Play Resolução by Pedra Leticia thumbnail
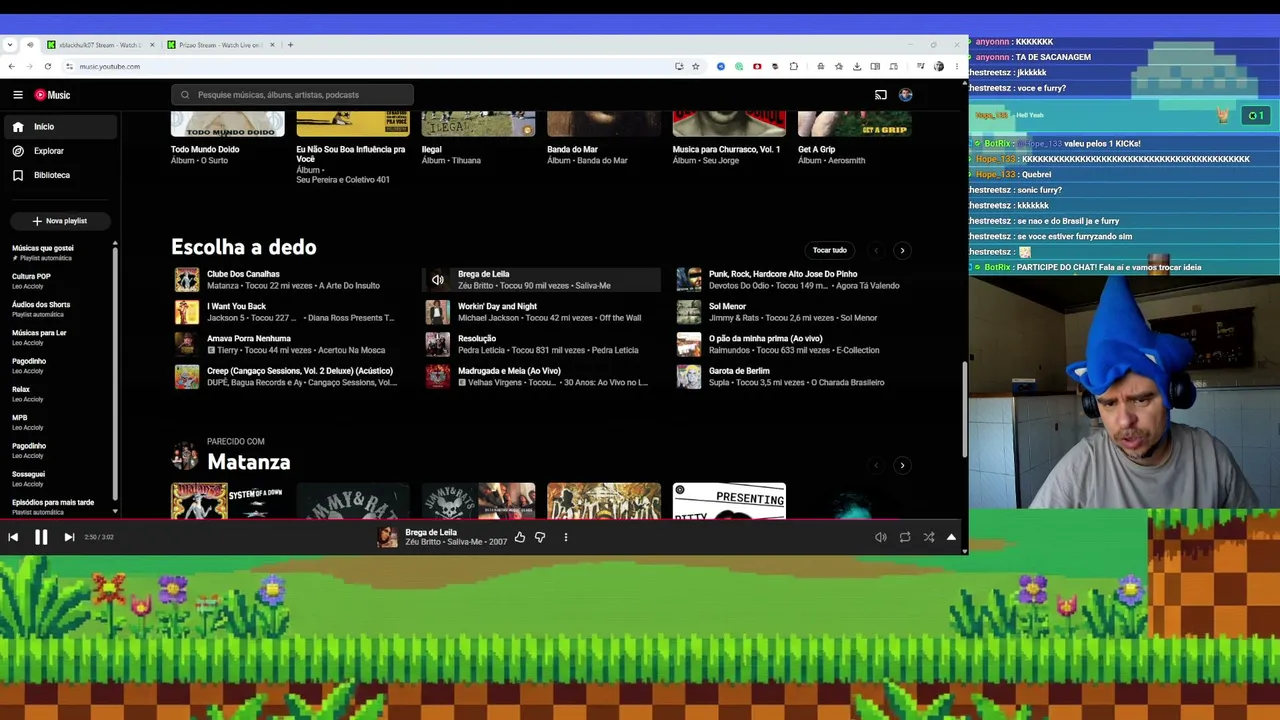This screenshot has height=720, width=1280. click(x=437, y=344)
